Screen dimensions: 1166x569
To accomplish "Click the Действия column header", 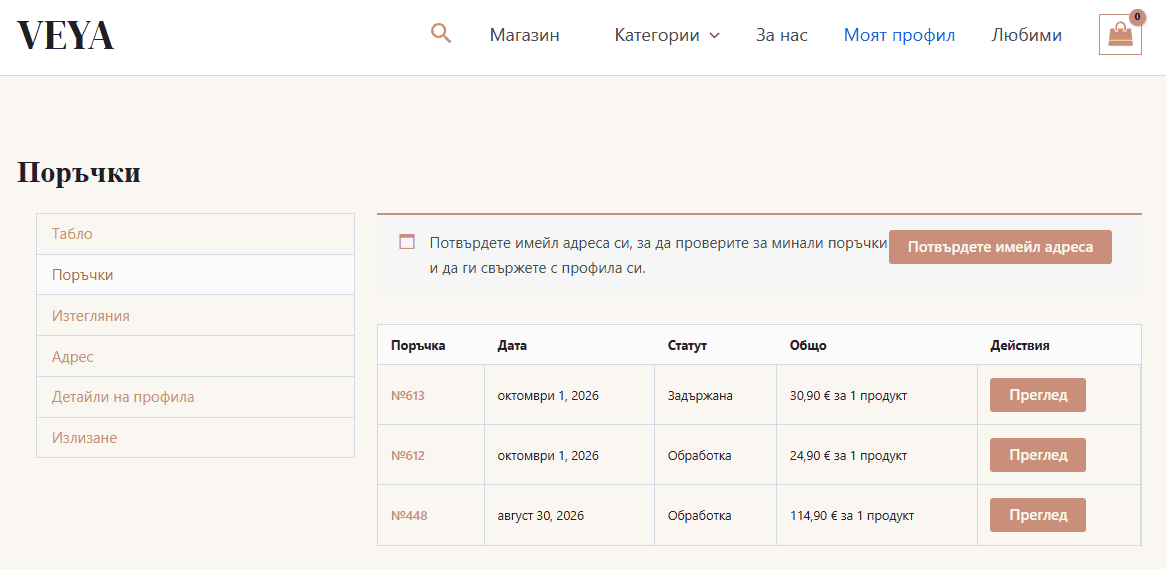I will point(1020,345).
